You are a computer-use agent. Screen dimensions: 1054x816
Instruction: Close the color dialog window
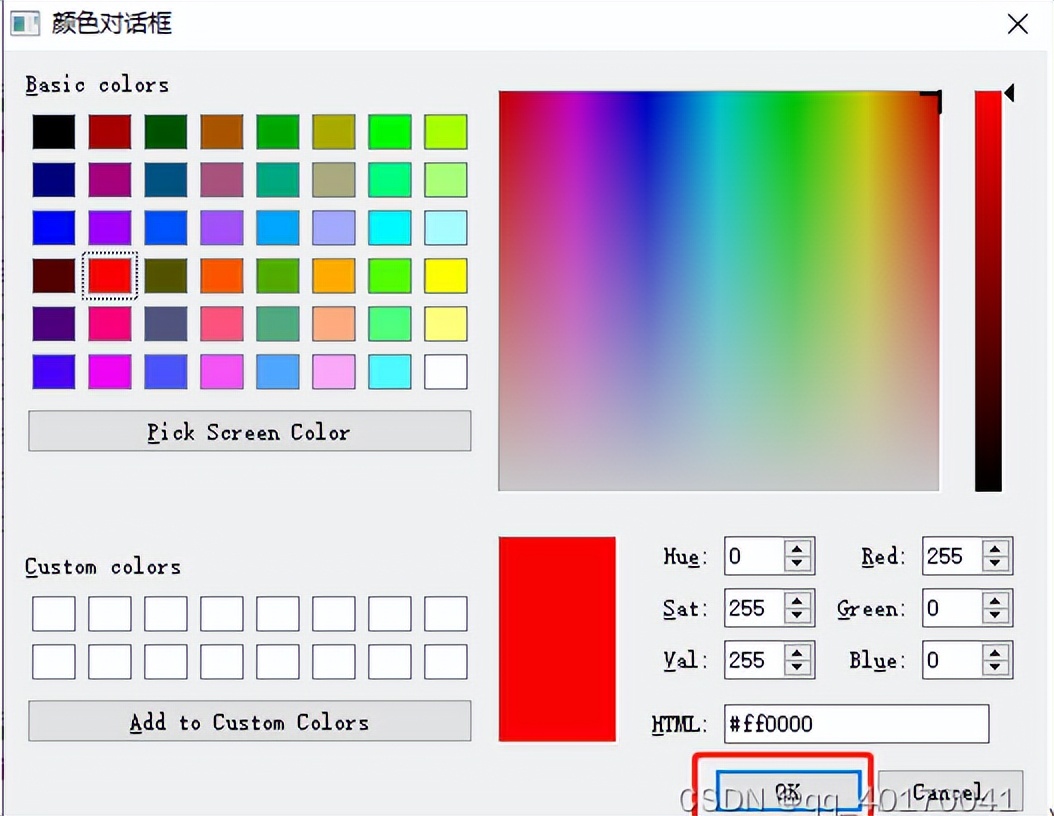(x=1017, y=24)
